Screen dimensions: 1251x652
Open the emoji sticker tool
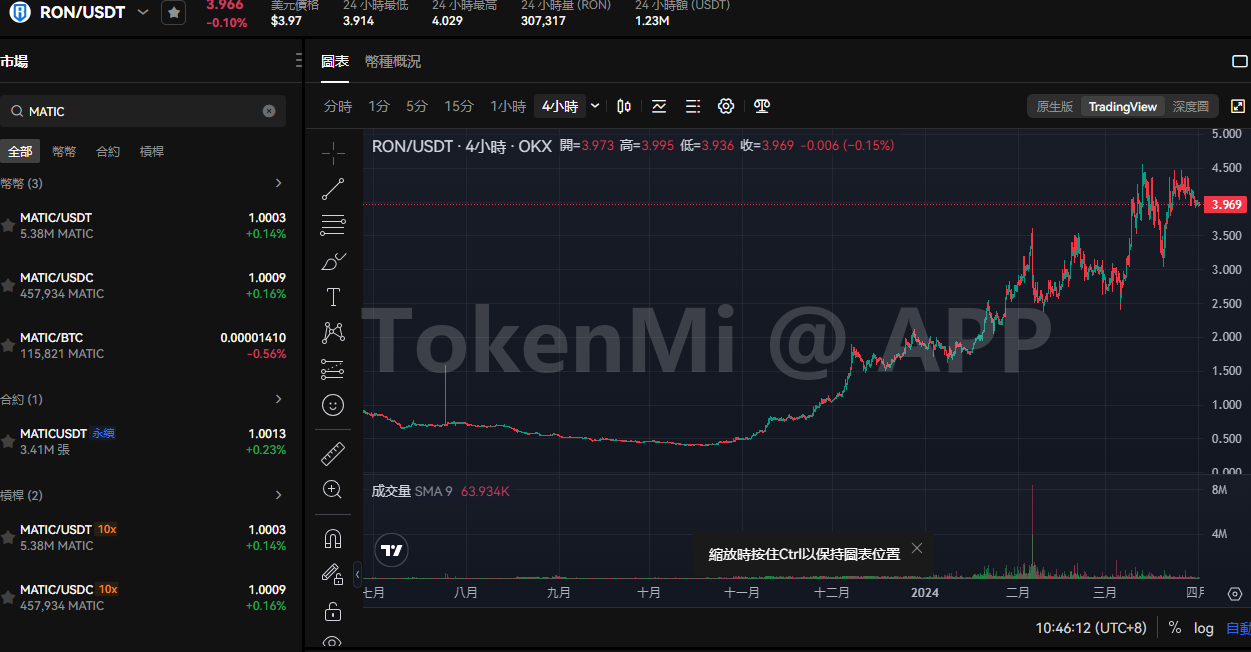[333, 405]
